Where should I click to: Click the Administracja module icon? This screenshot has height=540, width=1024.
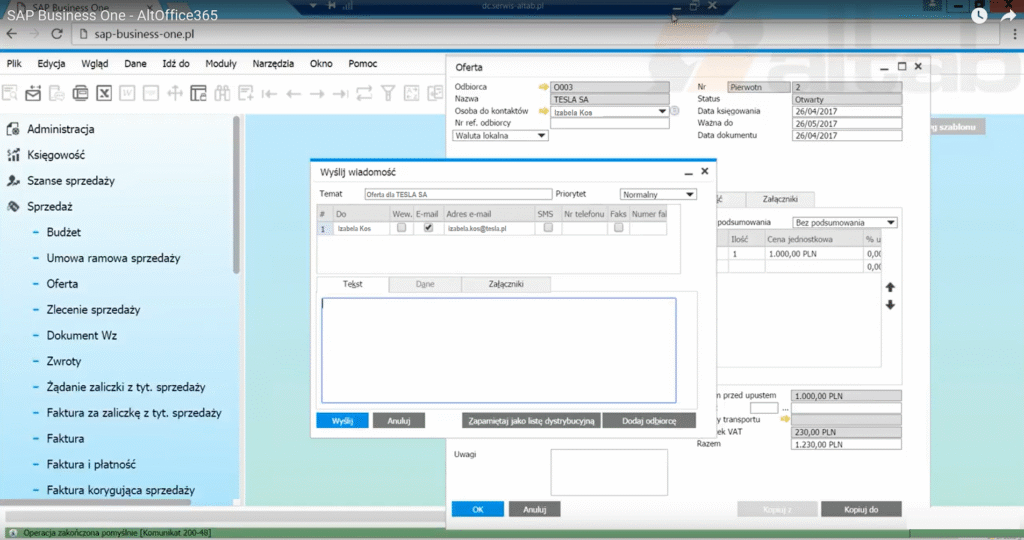12,129
